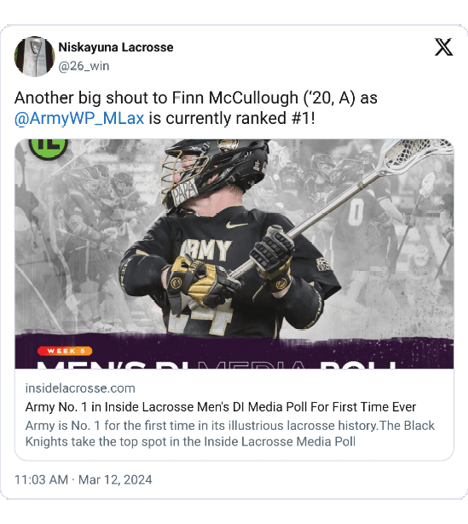Click the orange WEEK 5 badge
The height and width of the screenshot is (524, 468).
[x=65, y=351]
